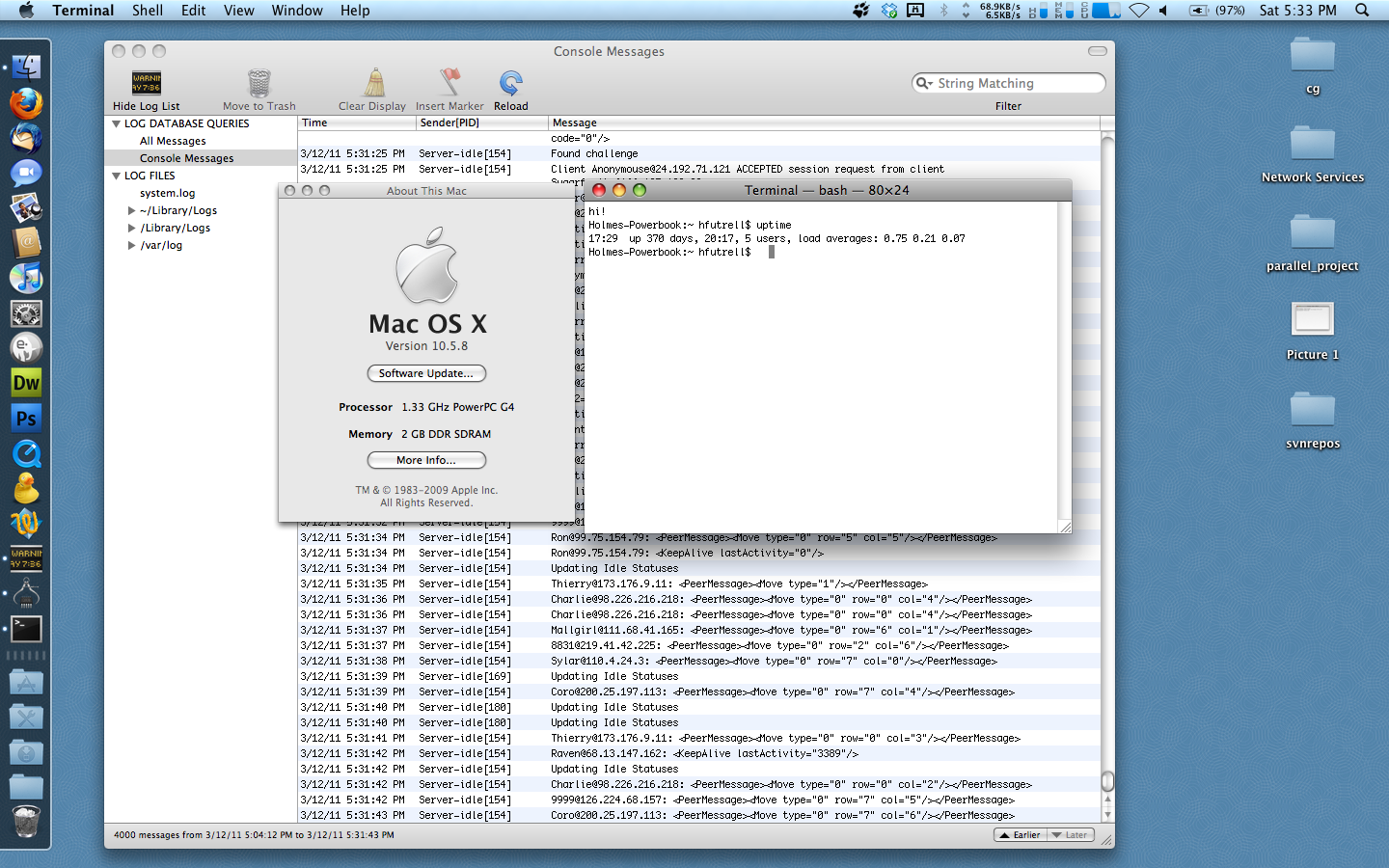The width and height of the screenshot is (1389, 868).
Task: Click the Sat 5:33 PM menu bar clock
Action: [1297, 10]
